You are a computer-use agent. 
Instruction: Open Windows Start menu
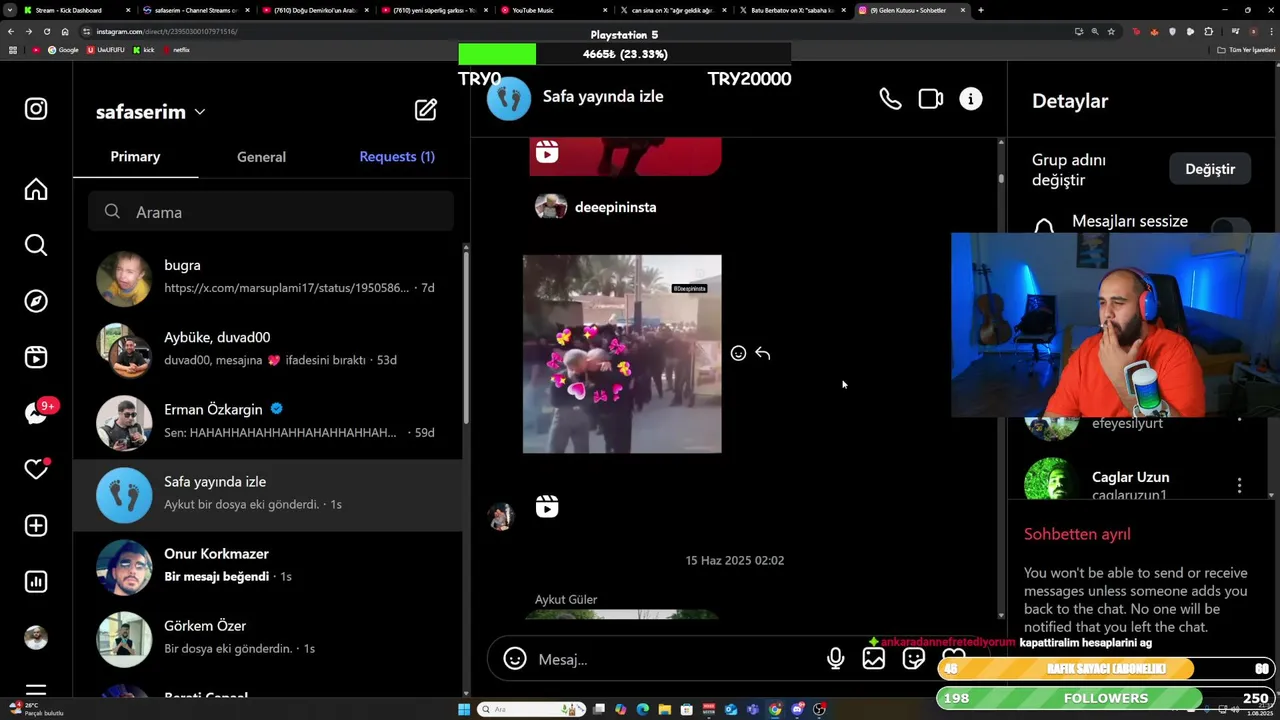[x=464, y=710]
